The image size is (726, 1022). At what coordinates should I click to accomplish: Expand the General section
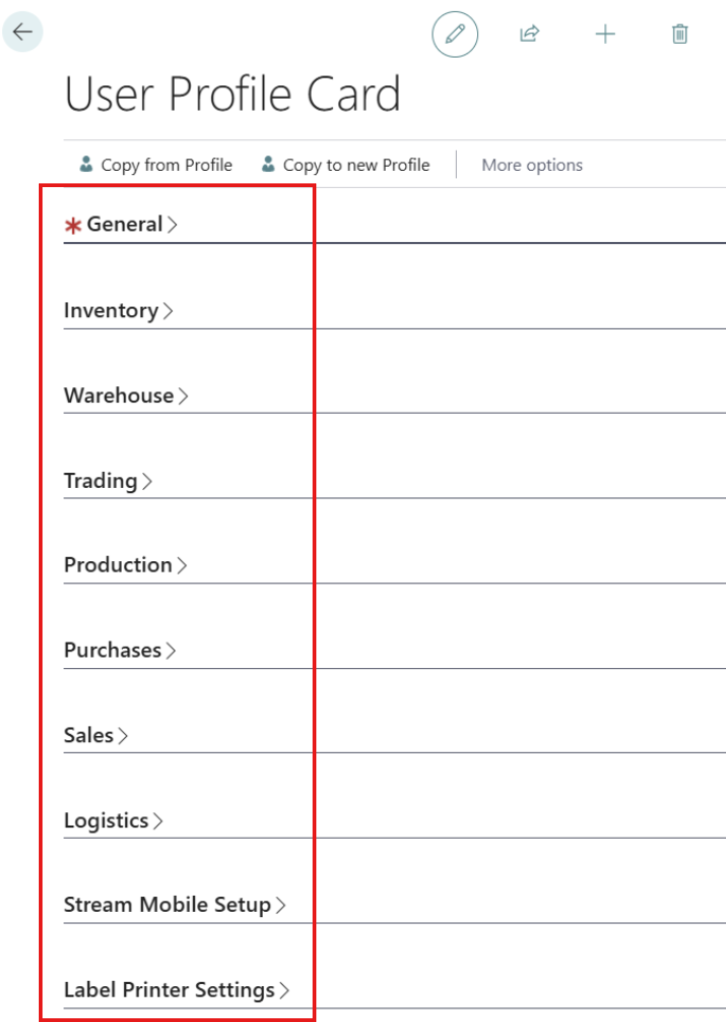click(x=125, y=224)
